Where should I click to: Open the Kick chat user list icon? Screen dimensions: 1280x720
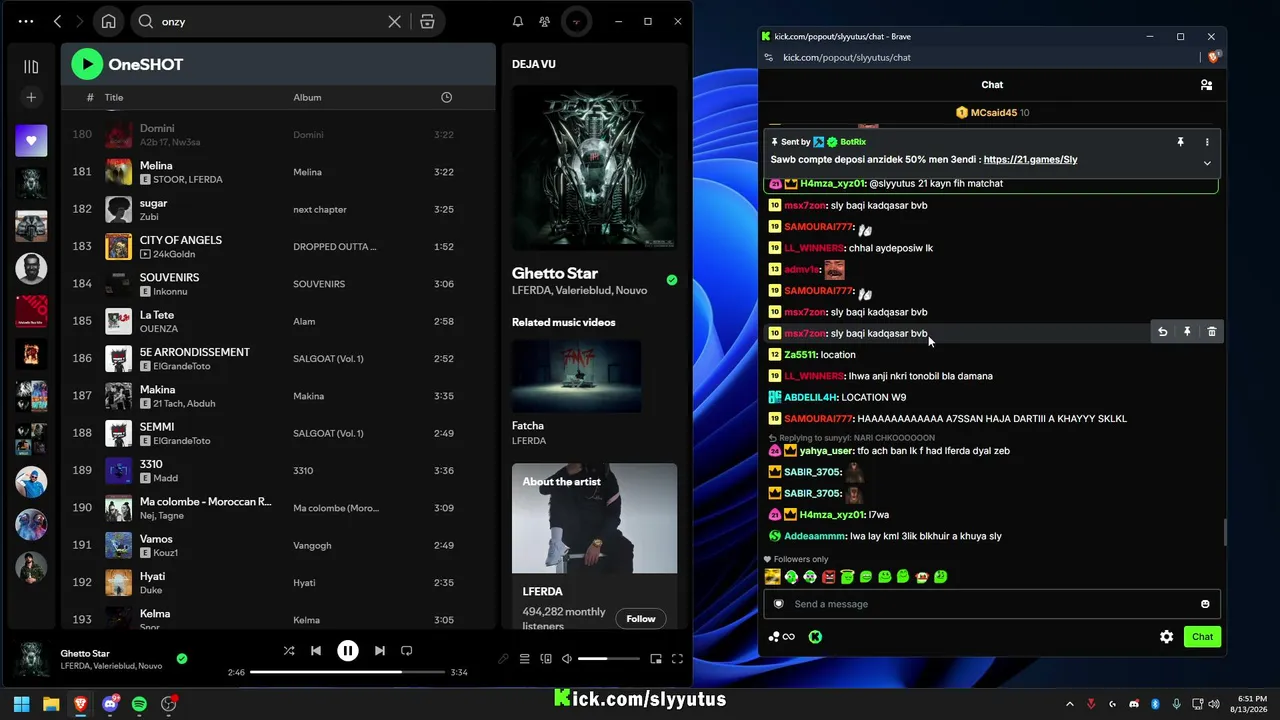point(1206,85)
